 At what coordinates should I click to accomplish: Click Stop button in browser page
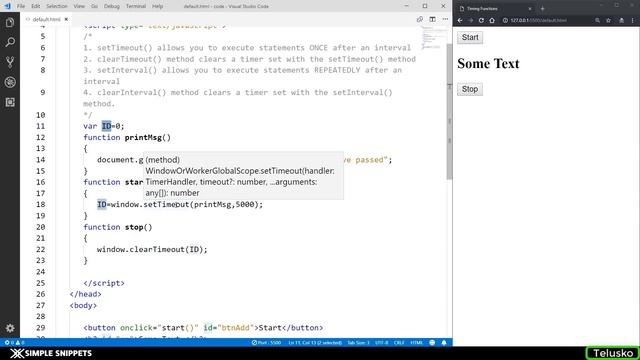tap(470, 89)
